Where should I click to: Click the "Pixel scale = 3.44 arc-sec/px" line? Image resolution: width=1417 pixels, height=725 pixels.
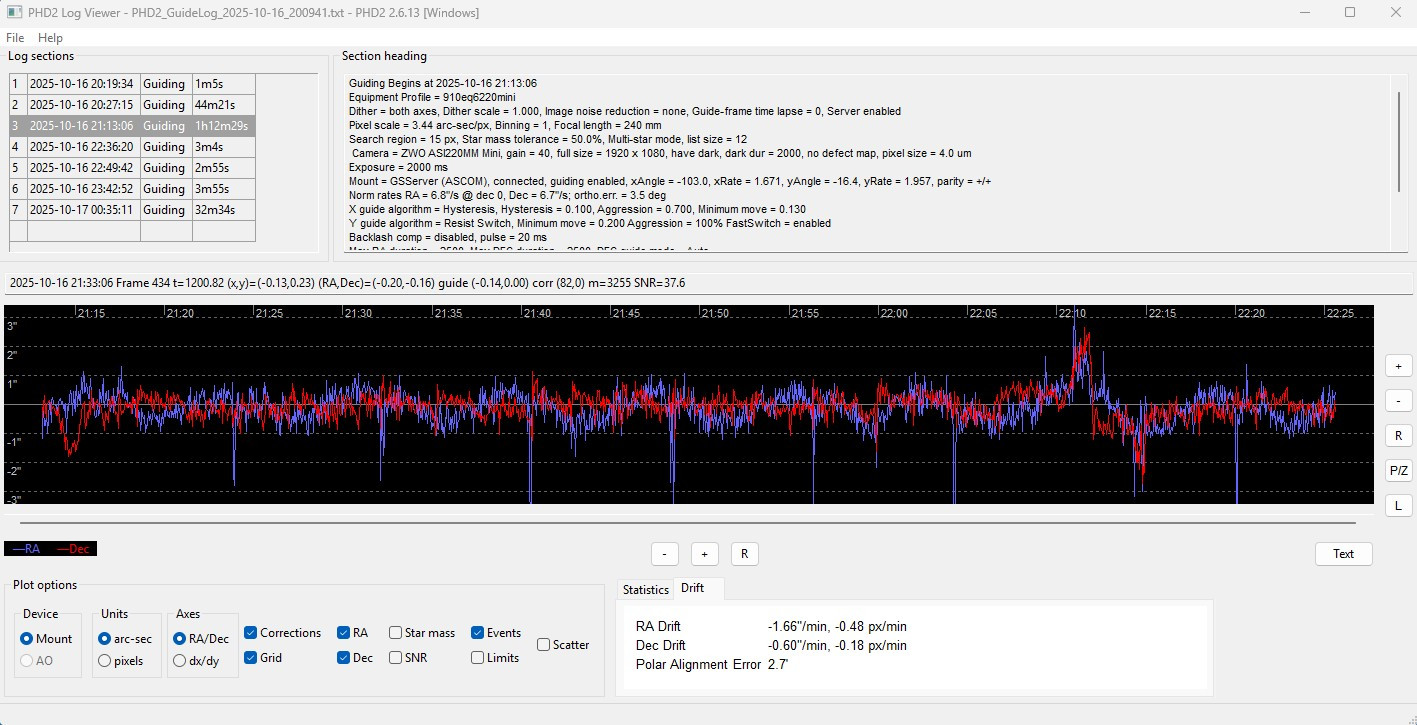pyautogui.click(x=505, y=125)
